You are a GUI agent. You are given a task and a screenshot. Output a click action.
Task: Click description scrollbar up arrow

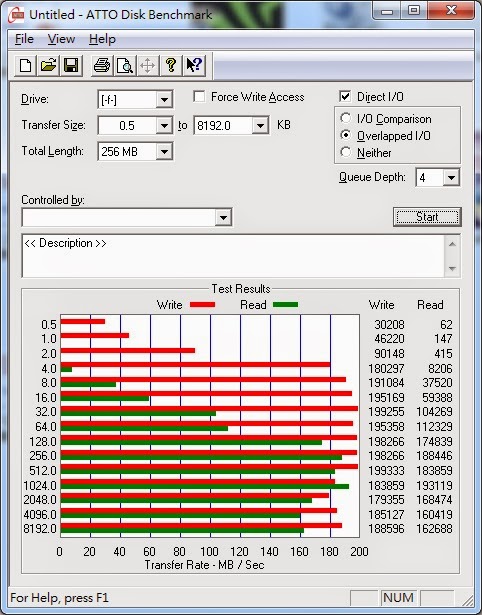point(452,244)
